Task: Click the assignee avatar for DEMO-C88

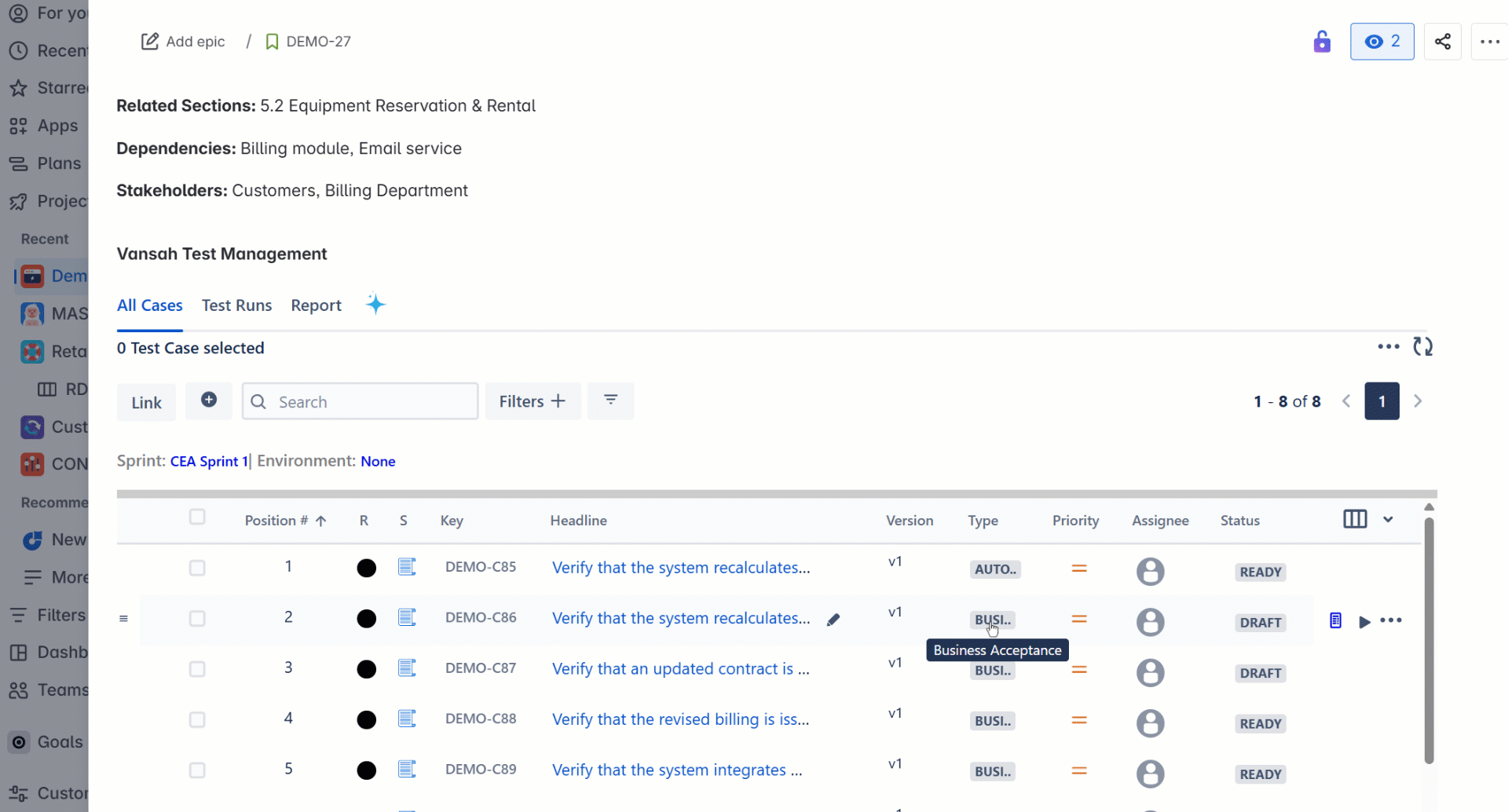Action: click(1150, 722)
